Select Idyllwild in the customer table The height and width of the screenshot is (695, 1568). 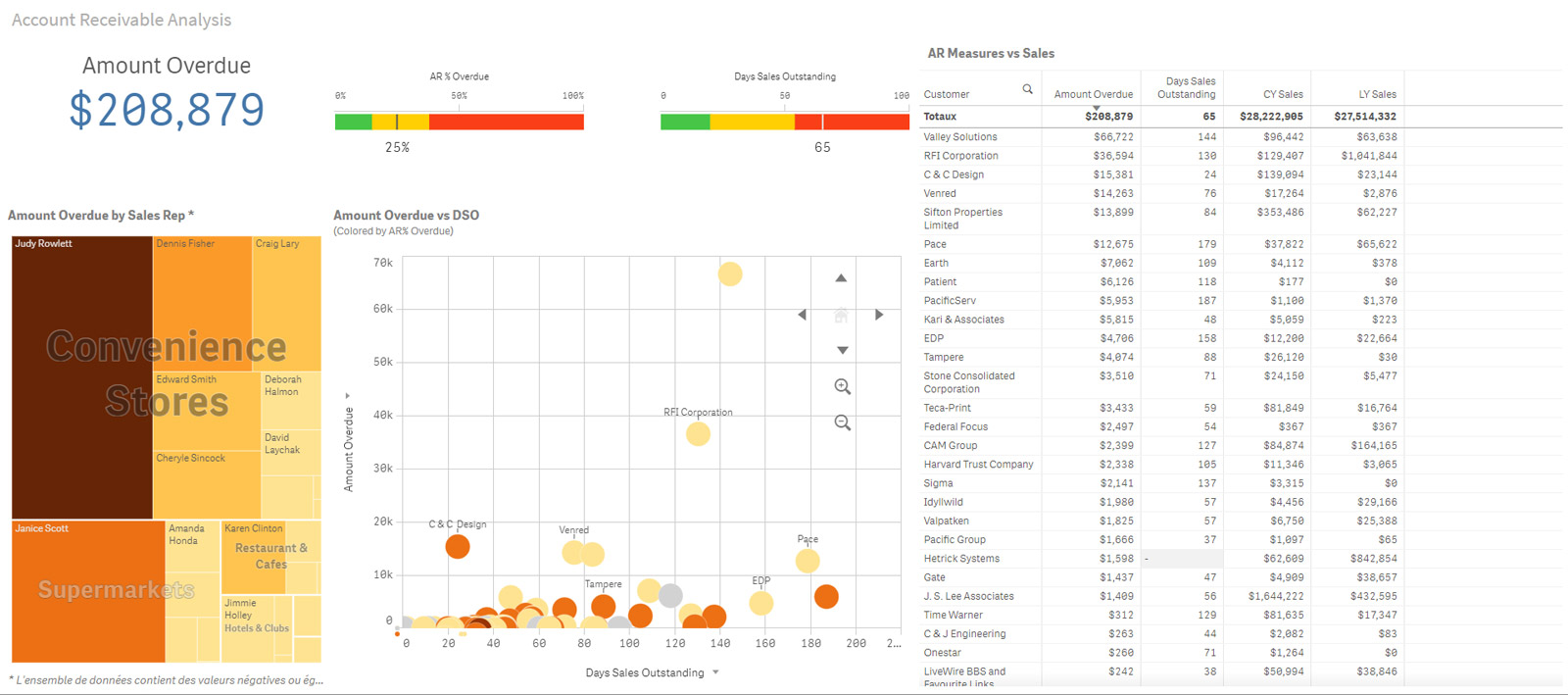pyautogui.click(x=943, y=502)
